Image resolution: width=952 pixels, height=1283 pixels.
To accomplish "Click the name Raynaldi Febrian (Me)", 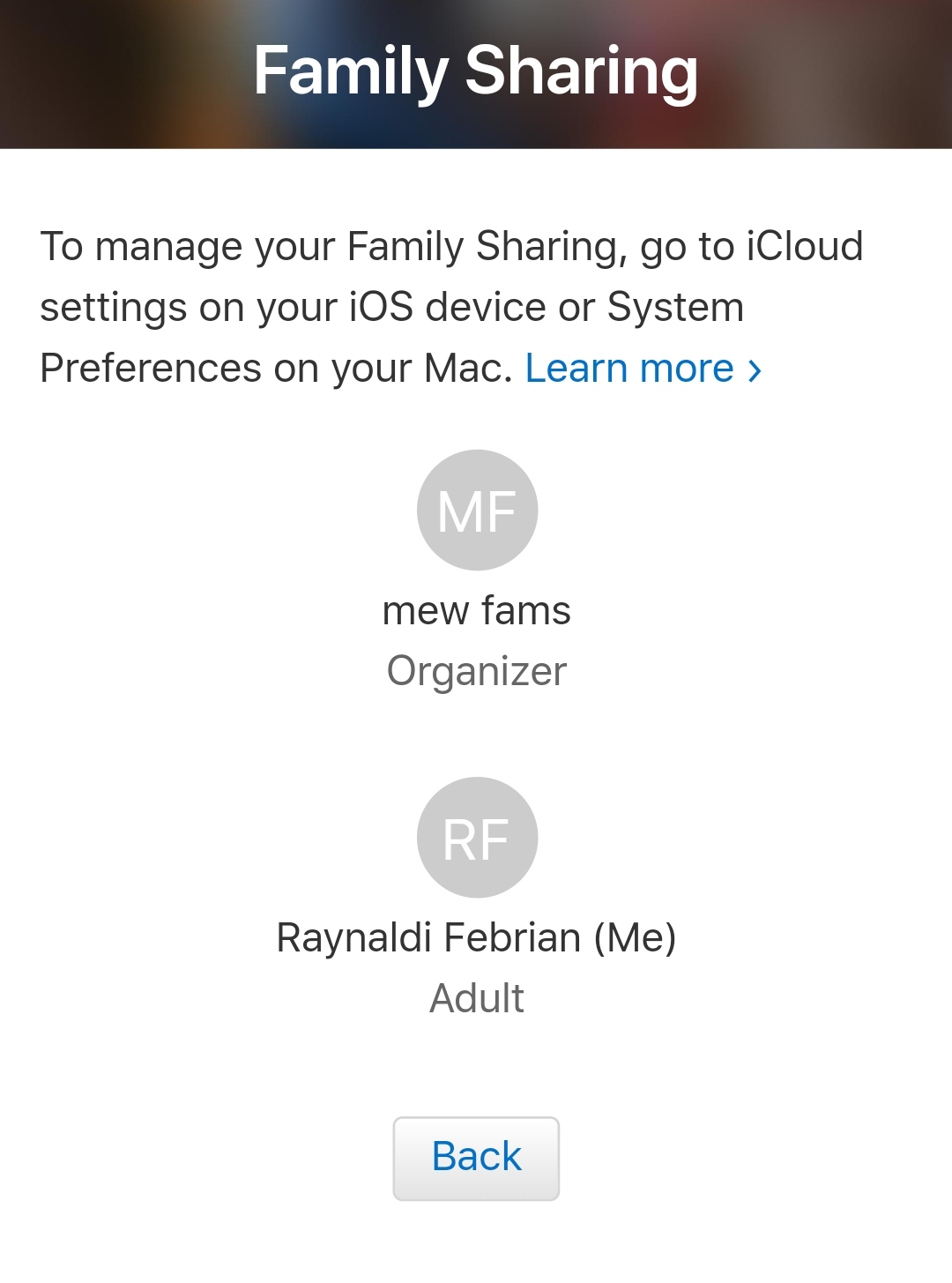I will click(476, 937).
